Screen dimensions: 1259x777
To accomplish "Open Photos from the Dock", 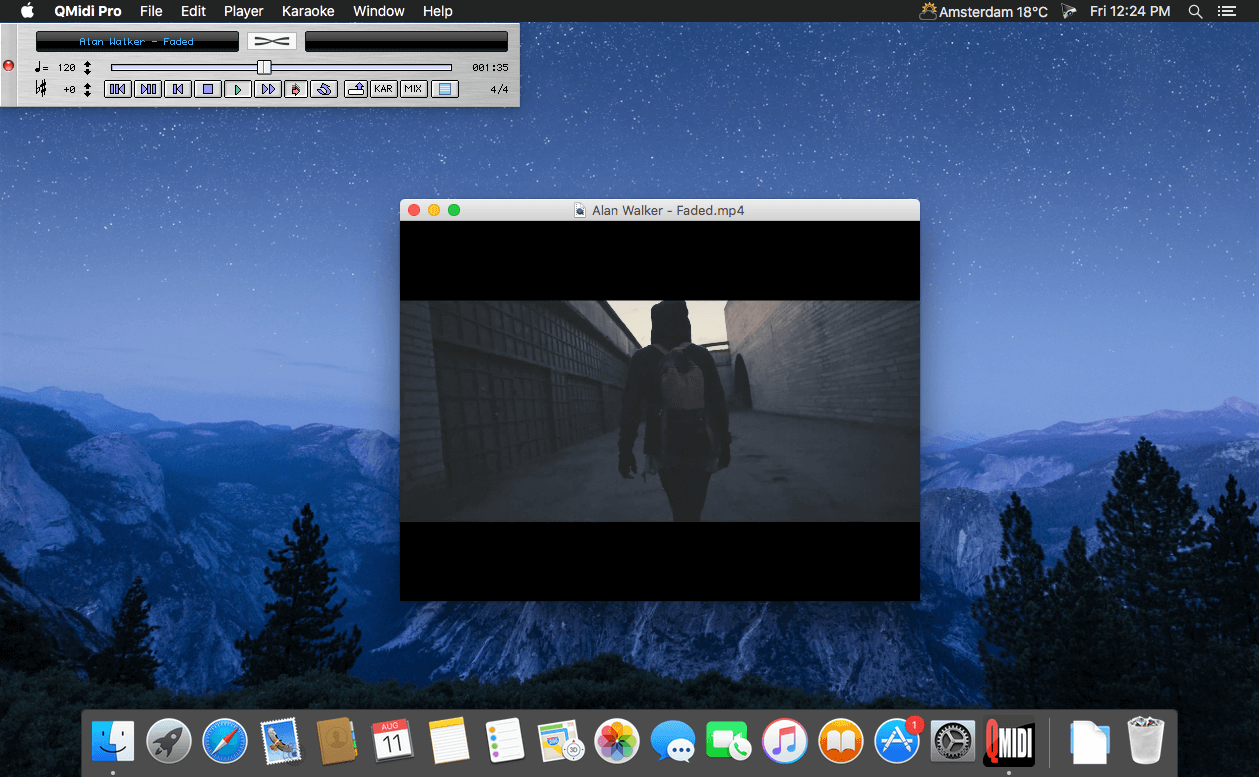I will click(x=617, y=741).
